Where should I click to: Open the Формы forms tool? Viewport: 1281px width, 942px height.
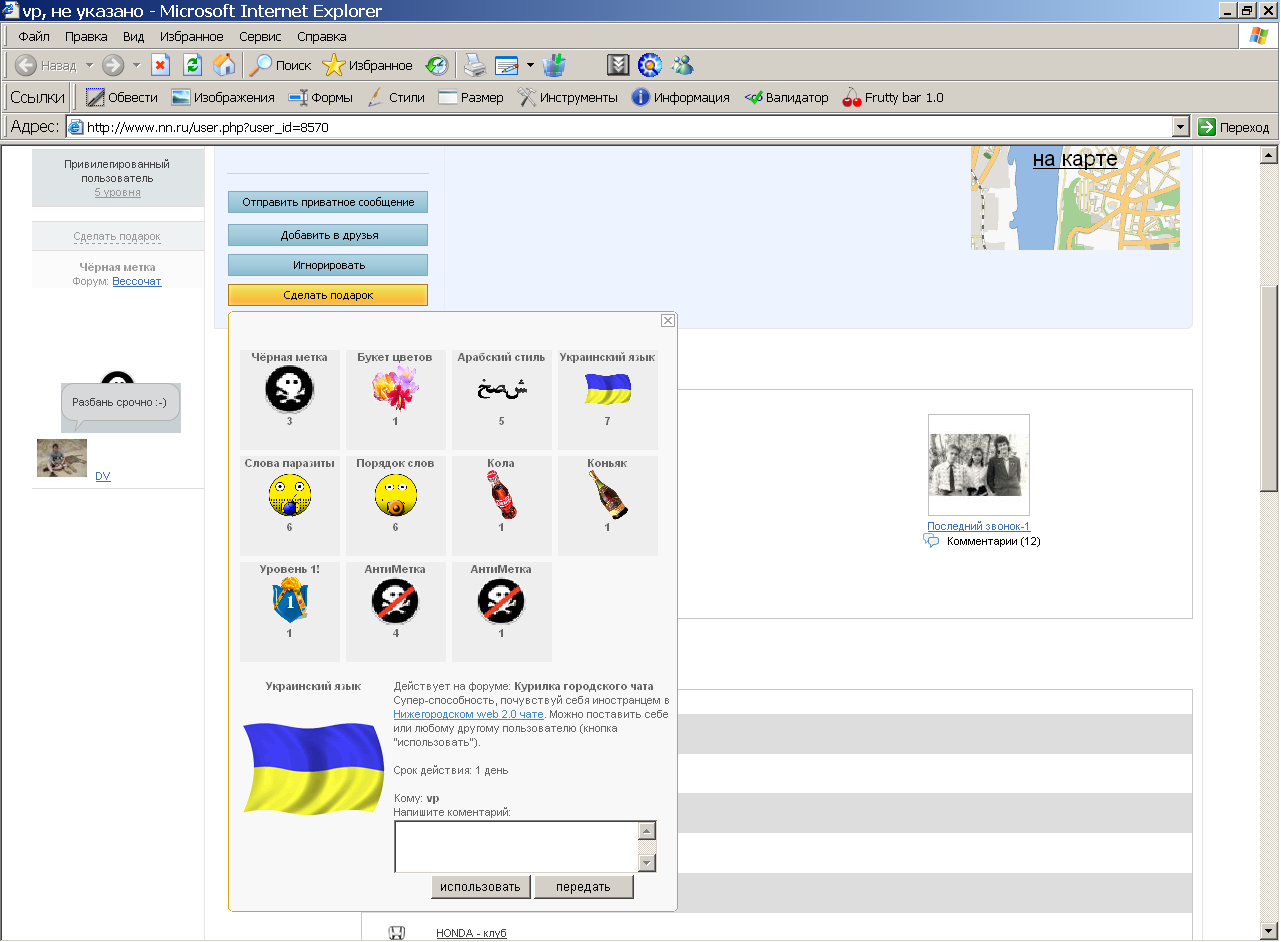(x=320, y=98)
